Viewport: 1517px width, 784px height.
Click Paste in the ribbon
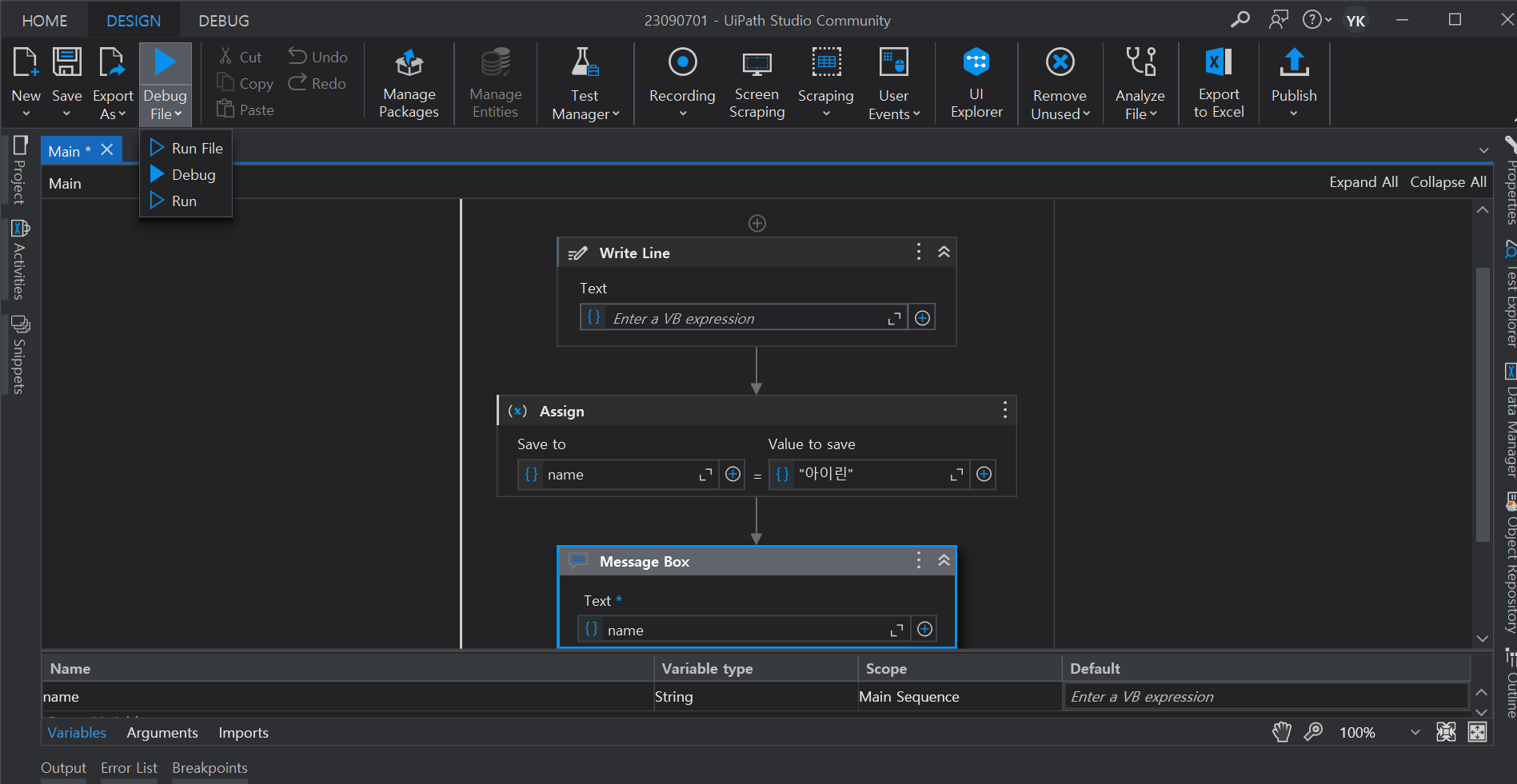tap(246, 109)
